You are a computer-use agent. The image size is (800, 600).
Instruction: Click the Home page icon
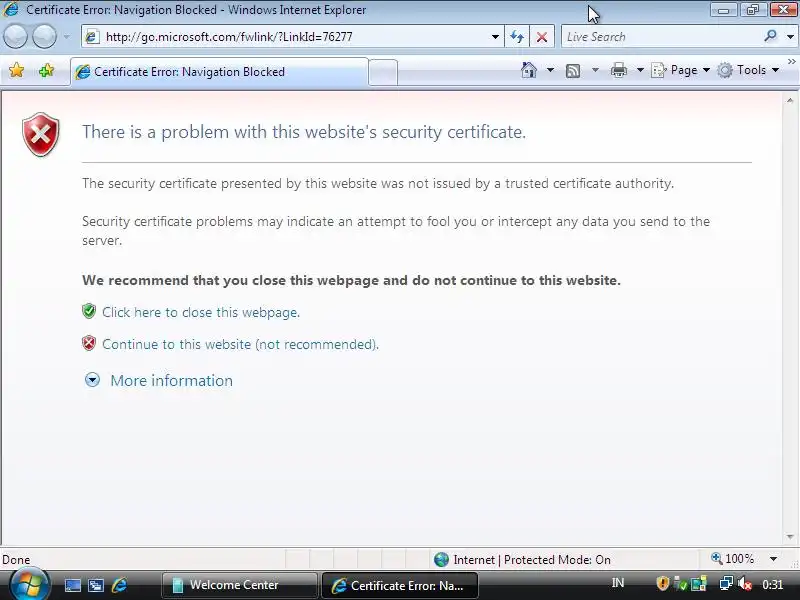coord(529,70)
